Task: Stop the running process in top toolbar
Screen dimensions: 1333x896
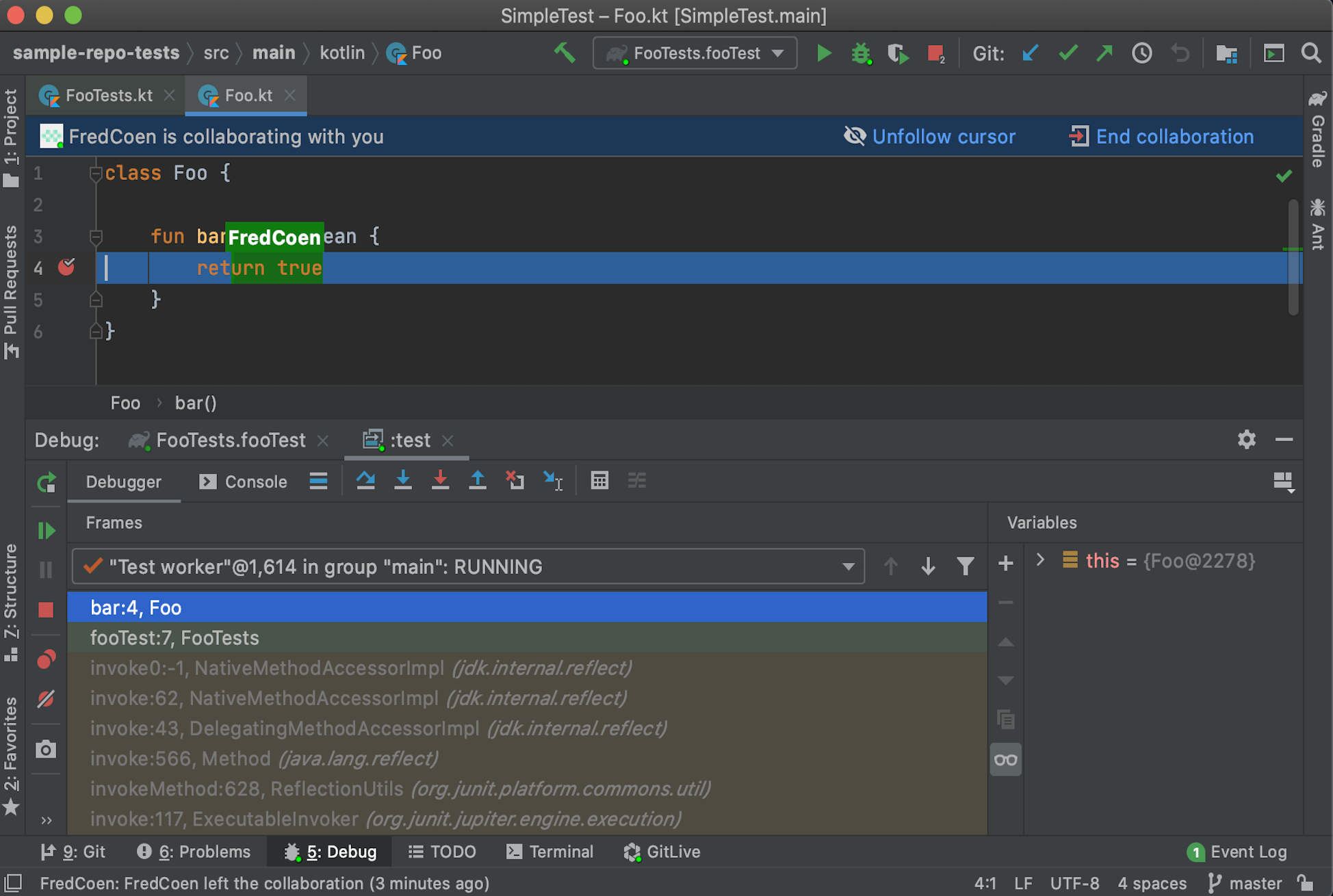Action: coord(935,53)
